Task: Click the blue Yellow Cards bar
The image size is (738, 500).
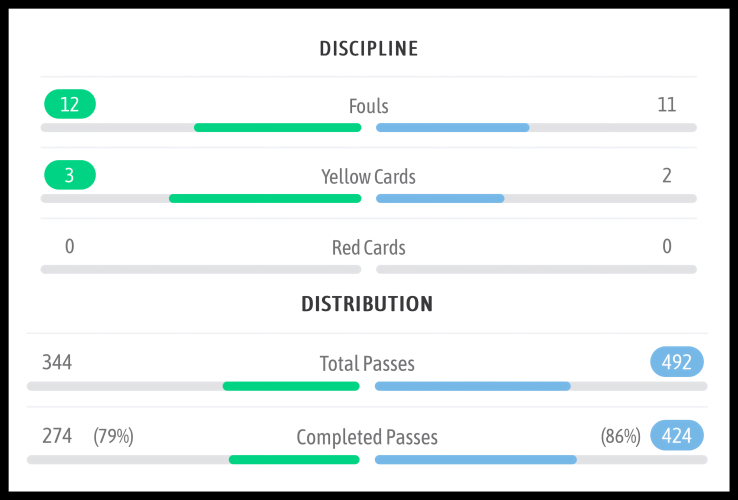Action: coord(440,198)
